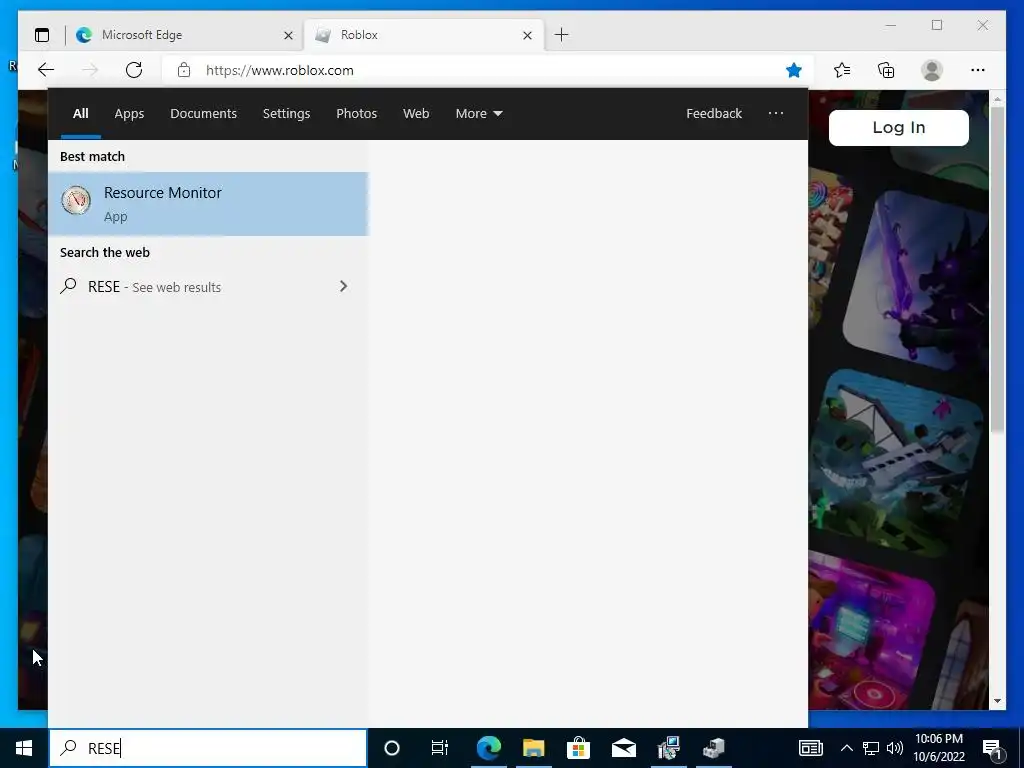Open the Feedback link in search panel
Screen dimensions: 1024x768
[x=714, y=114]
